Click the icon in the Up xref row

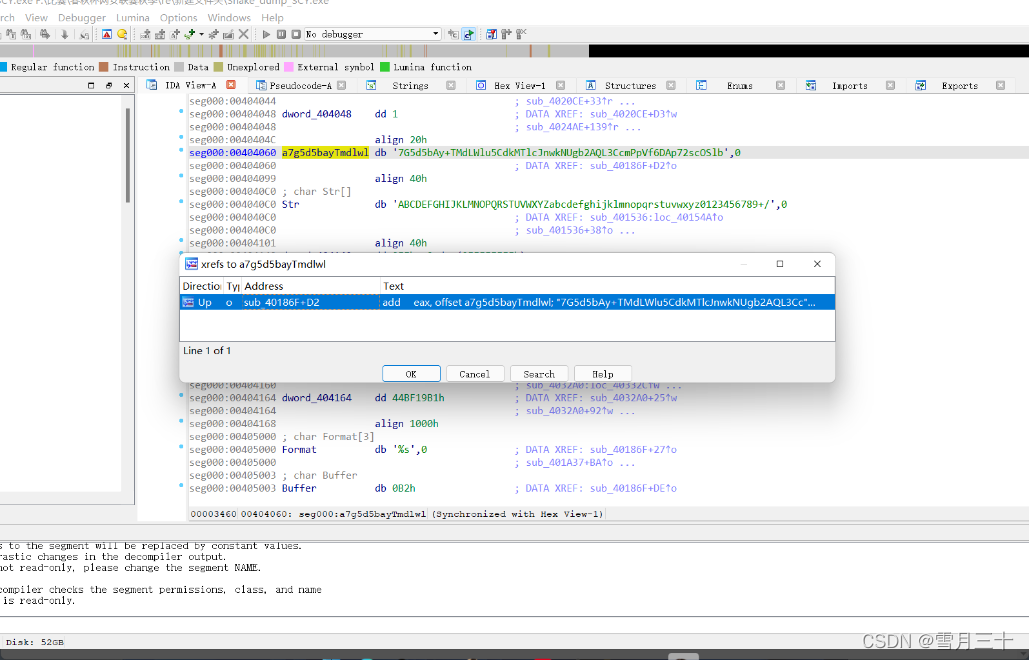[x=188, y=302]
